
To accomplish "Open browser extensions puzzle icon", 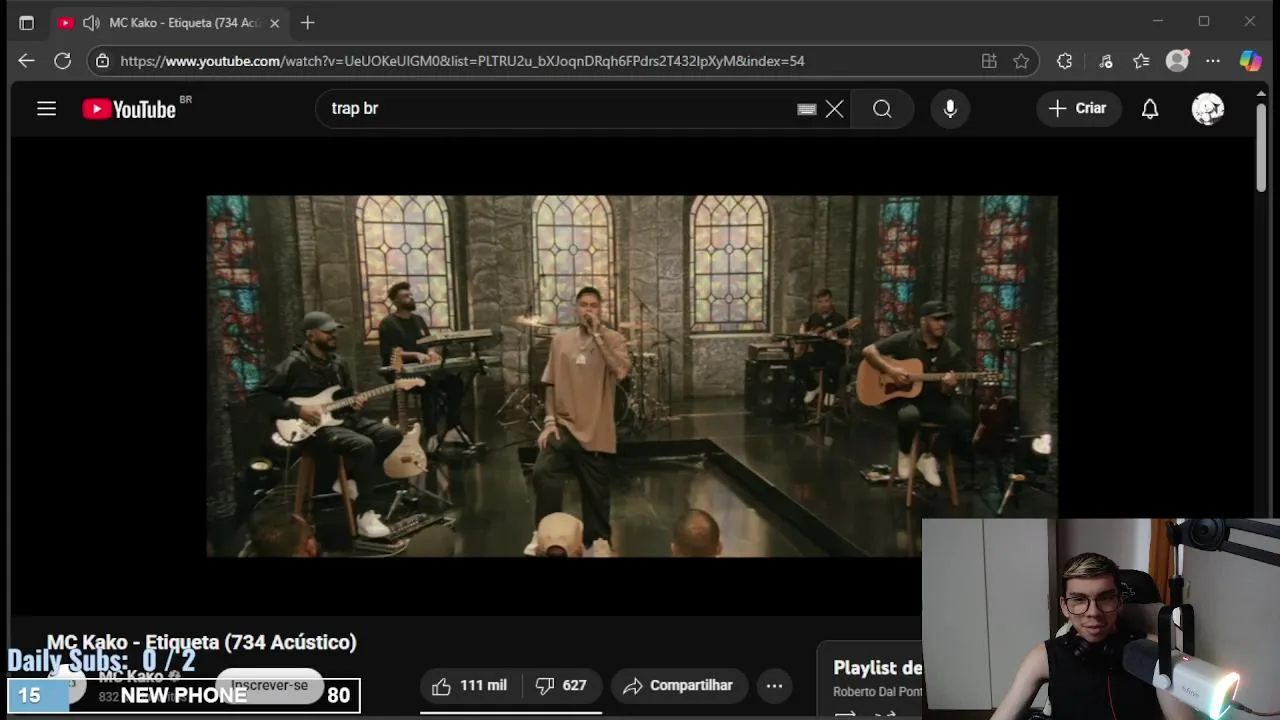I will pyautogui.click(x=1064, y=61).
